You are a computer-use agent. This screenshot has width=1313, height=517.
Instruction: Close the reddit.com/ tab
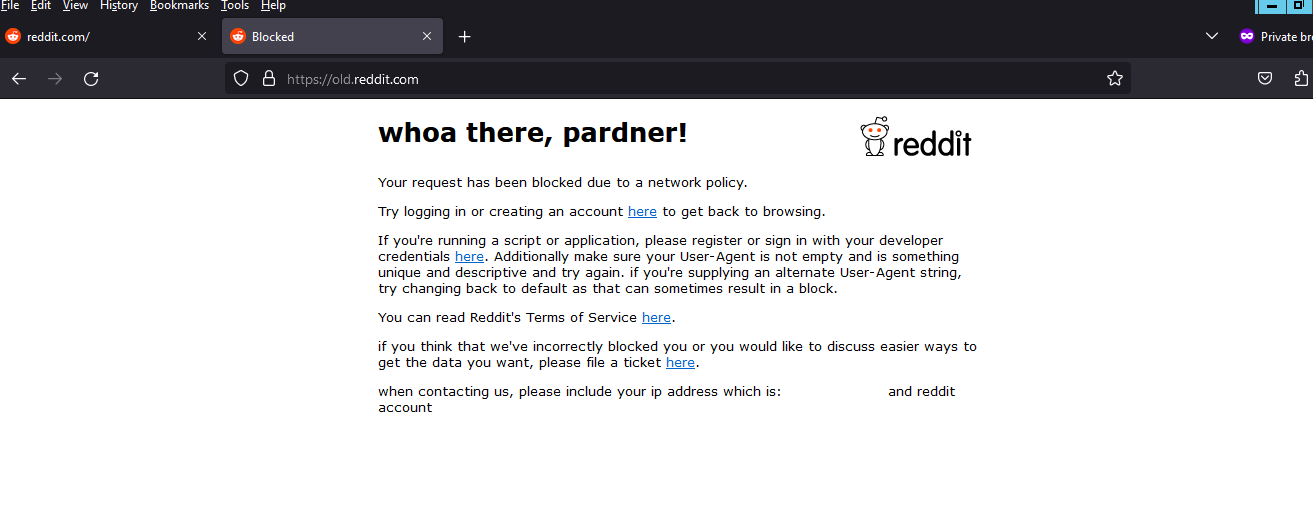point(202,36)
